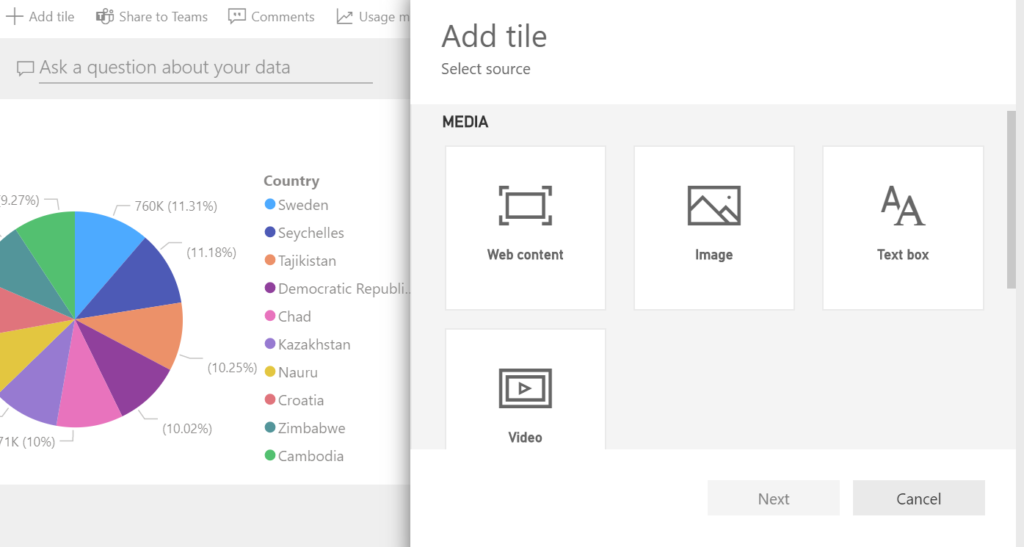Type in Ask a question field
The width and height of the screenshot is (1024, 547).
(x=205, y=68)
